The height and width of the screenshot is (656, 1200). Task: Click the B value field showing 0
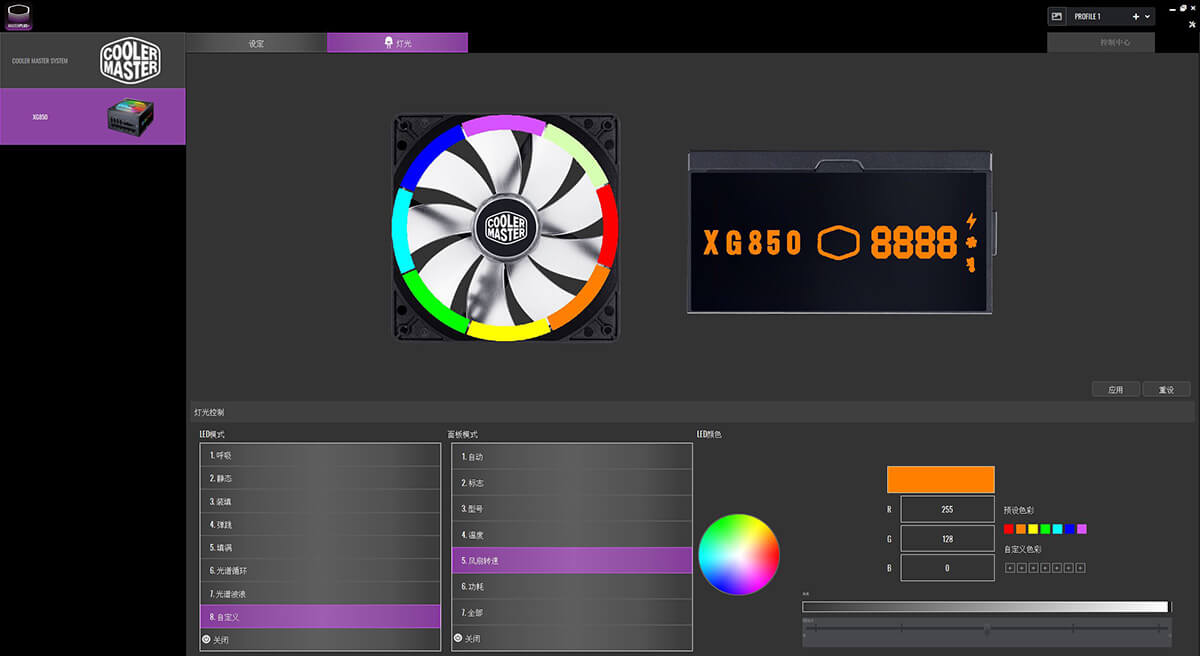[x=947, y=567]
